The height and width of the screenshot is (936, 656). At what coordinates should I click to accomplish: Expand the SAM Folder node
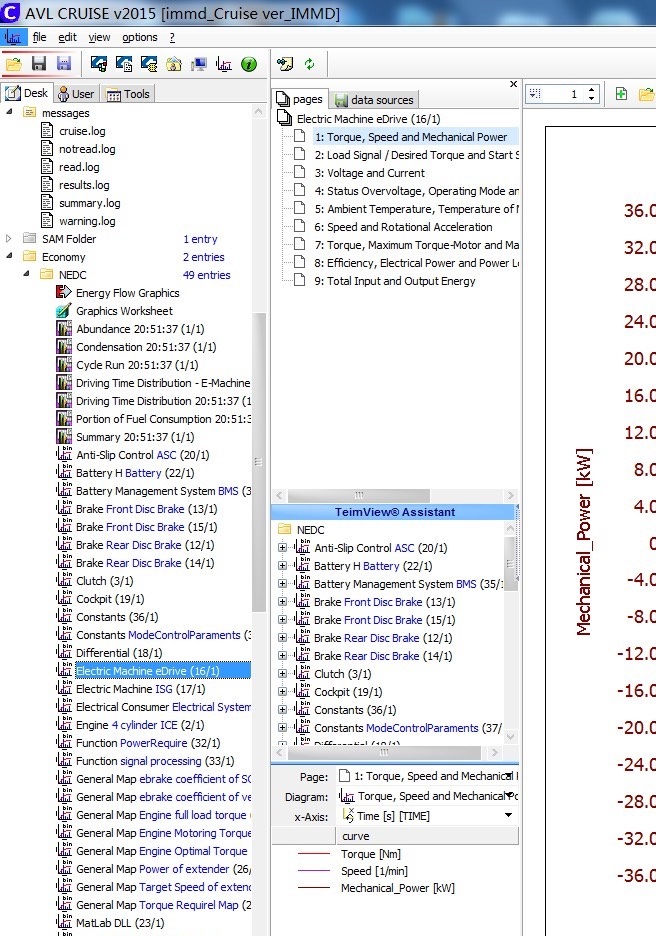(8, 239)
